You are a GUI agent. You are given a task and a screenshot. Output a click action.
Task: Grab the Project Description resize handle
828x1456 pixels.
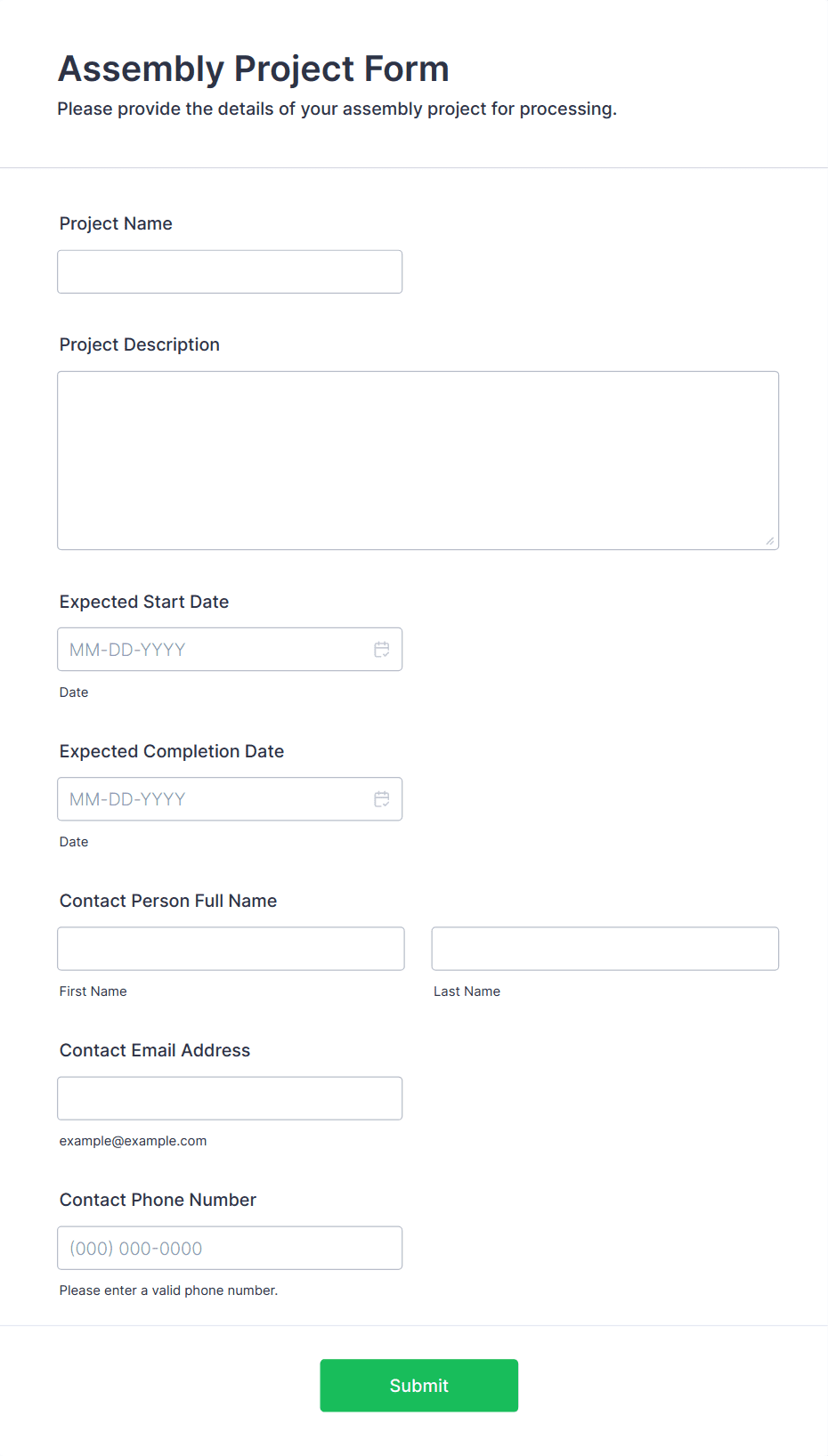770,541
